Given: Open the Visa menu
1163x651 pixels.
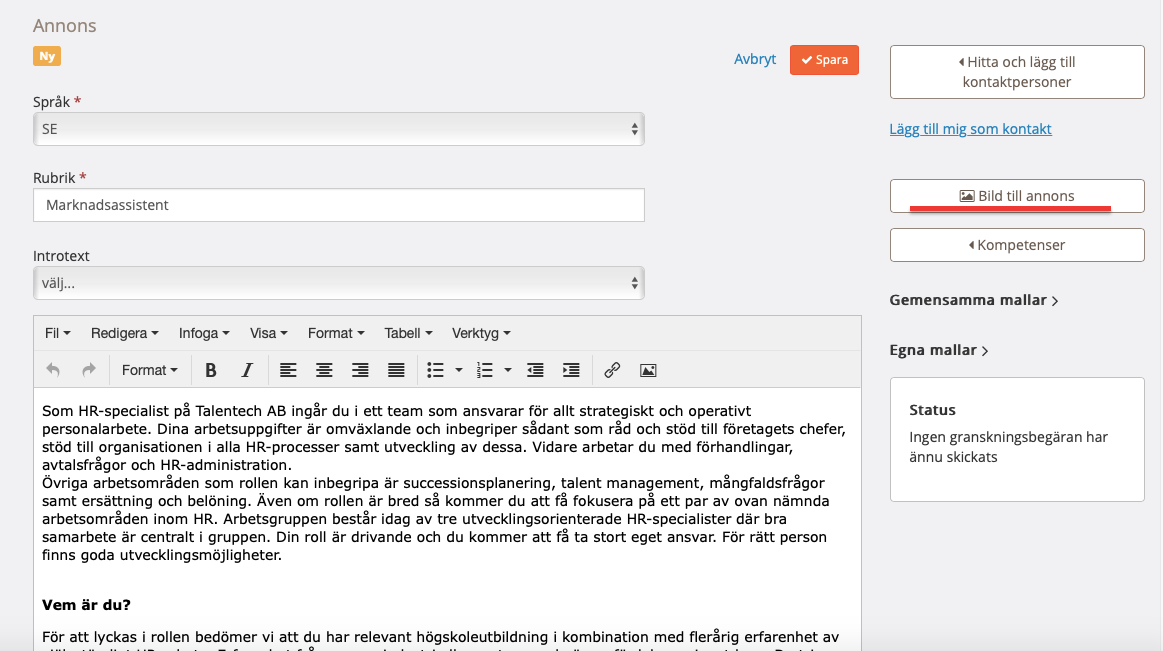Looking at the screenshot, I should (268, 333).
